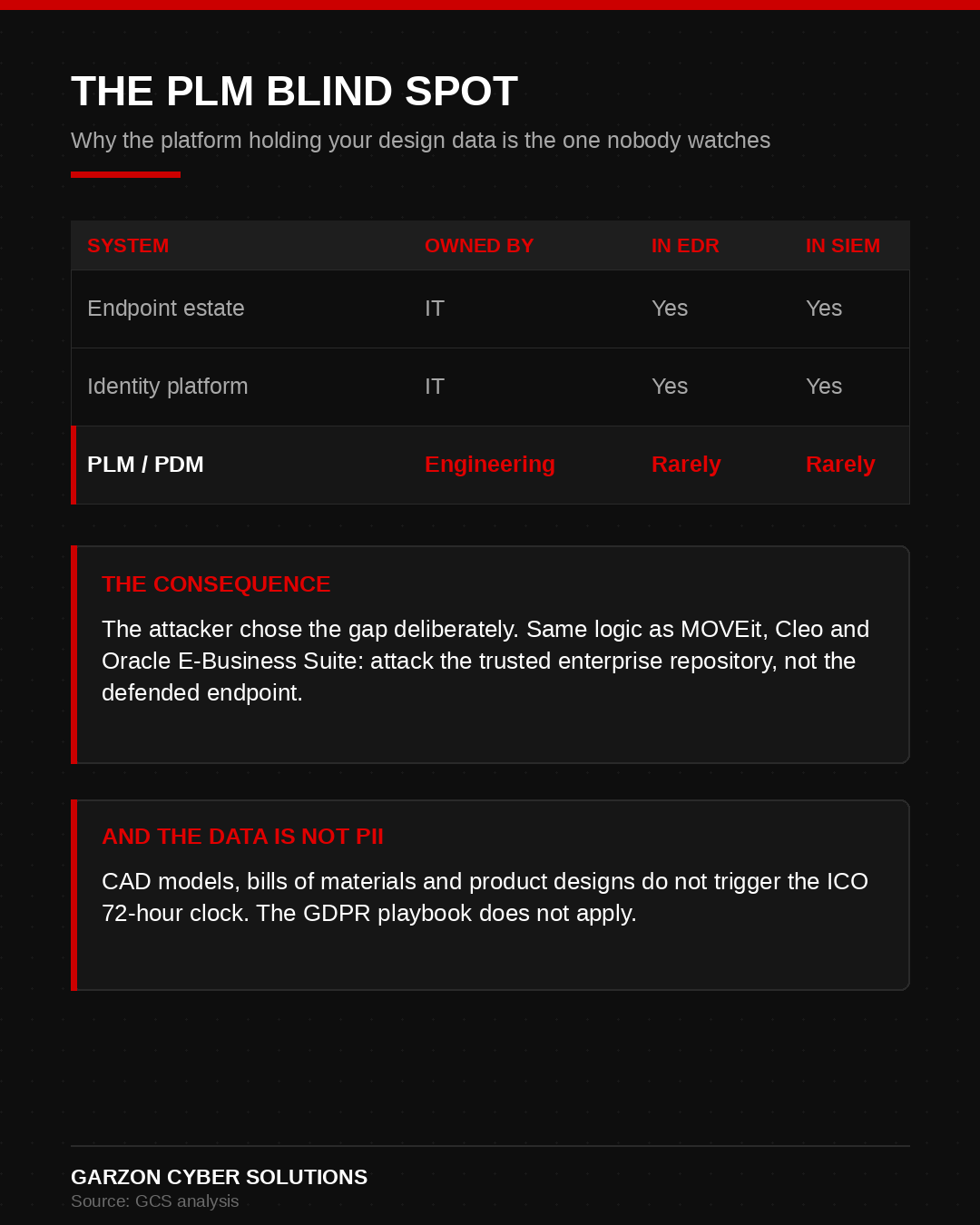Click Rarely under the IN EDR column
The width and height of the screenshot is (980, 1225).
(x=686, y=465)
